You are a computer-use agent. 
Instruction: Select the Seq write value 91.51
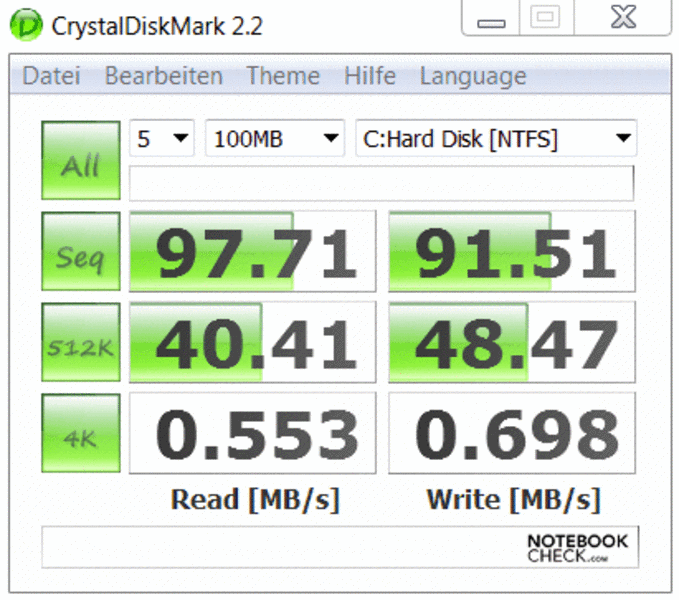coord(512,251)
